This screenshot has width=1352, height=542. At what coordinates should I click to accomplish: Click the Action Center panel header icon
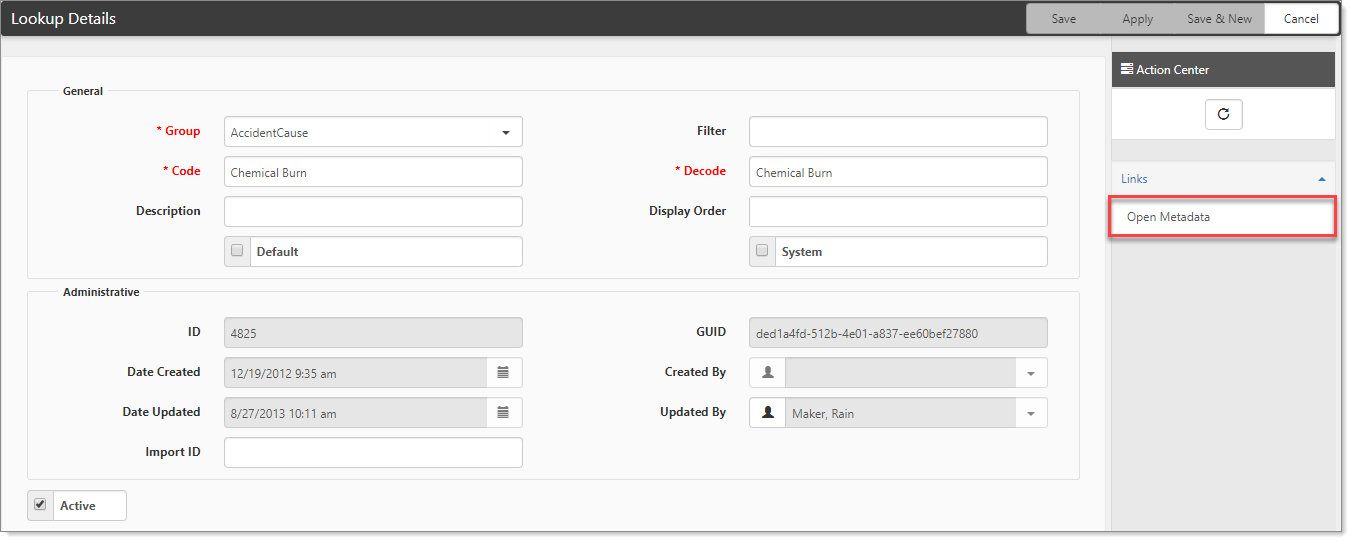click(x=1127, y=69)
